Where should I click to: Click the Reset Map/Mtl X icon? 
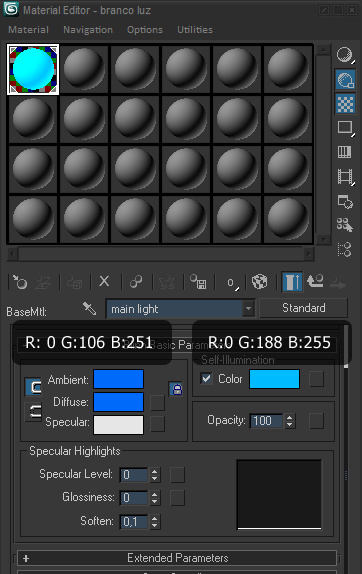click(x=104, y=282)
